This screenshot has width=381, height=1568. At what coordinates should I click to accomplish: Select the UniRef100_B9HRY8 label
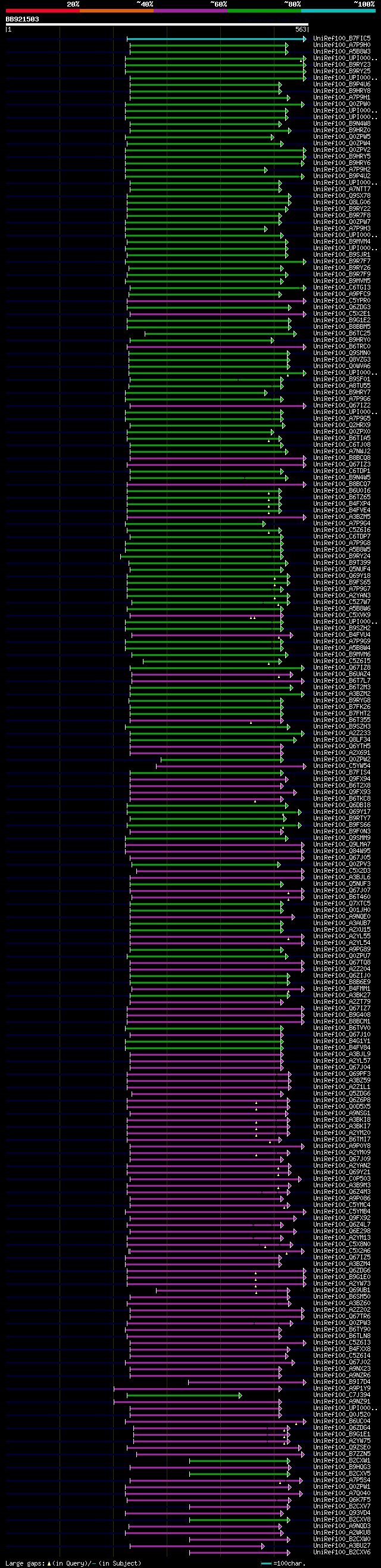coord(342,91)
